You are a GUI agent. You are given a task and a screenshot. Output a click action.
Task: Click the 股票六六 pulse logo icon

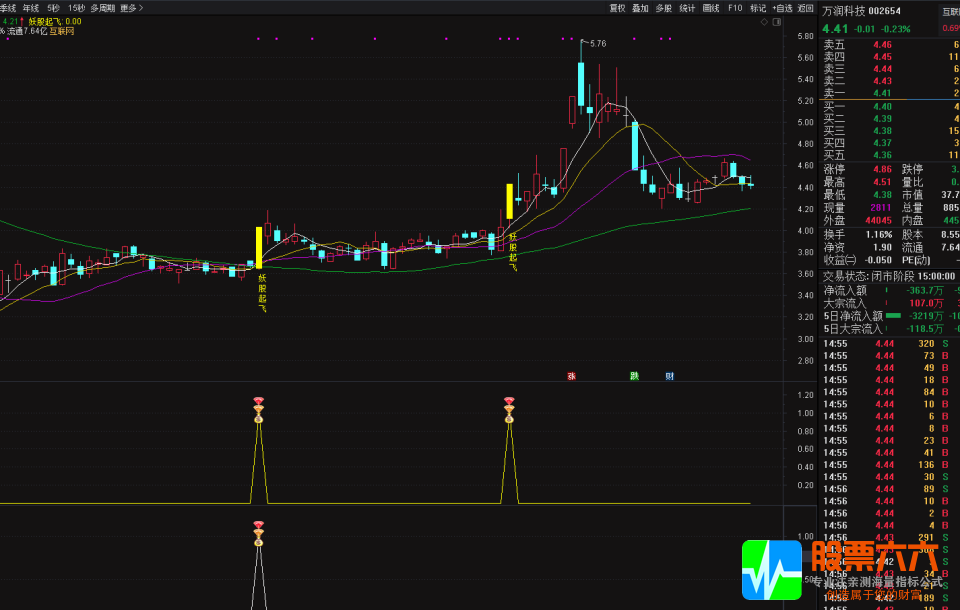pos(771,570)
